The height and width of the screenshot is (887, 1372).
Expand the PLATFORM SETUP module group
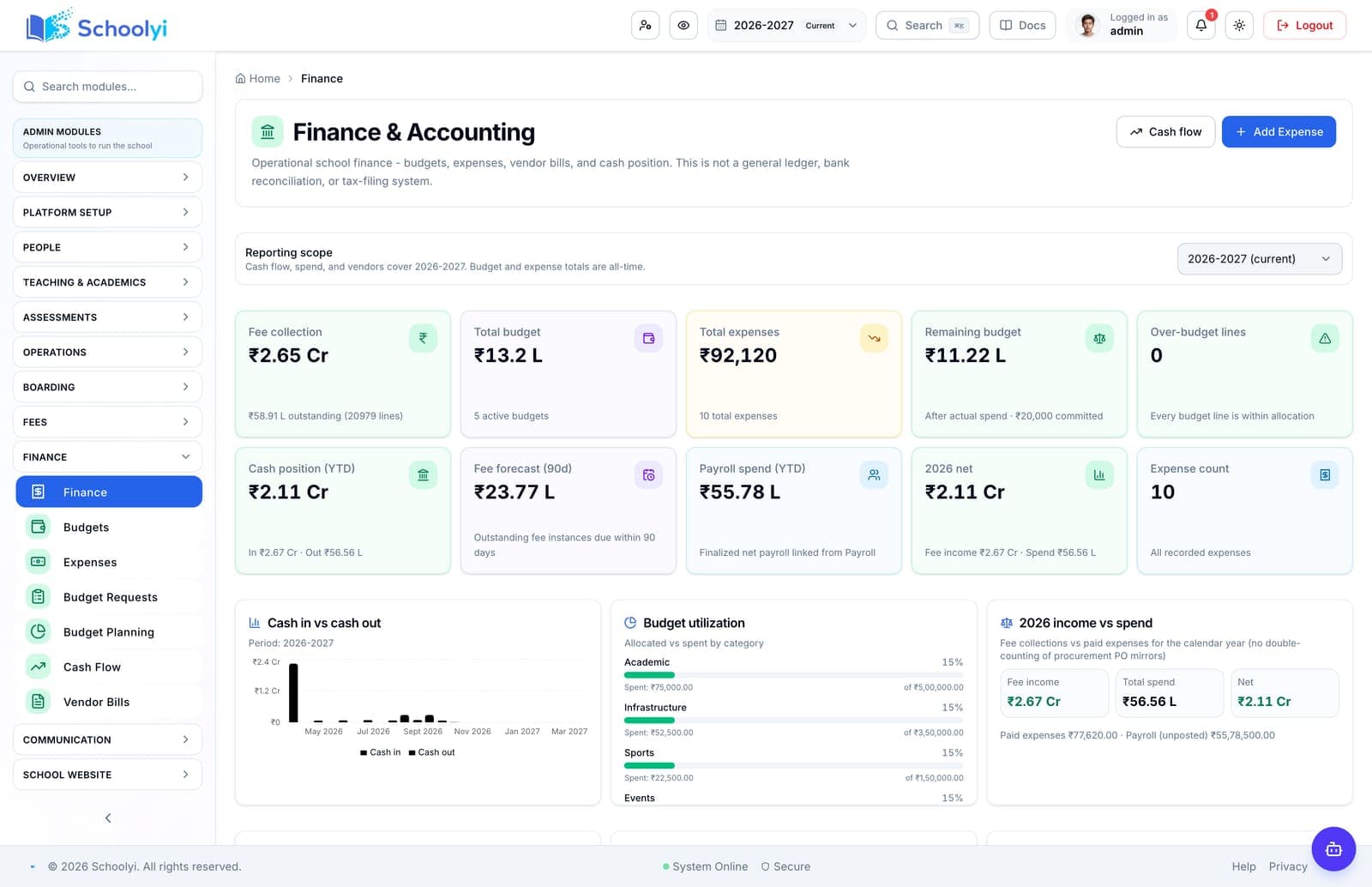pyautogui.click(x=107, y=212)
